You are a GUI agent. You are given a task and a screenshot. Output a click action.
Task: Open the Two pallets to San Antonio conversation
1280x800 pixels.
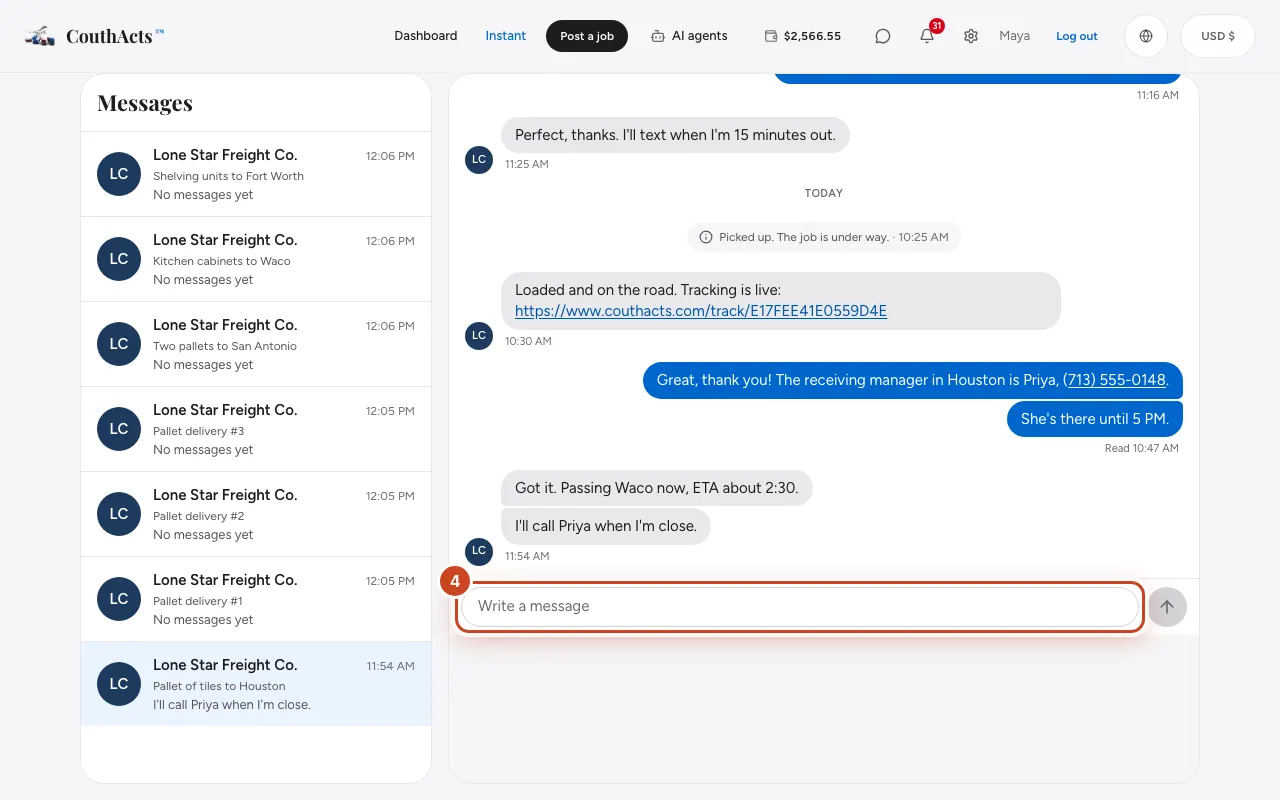(256, 344)
